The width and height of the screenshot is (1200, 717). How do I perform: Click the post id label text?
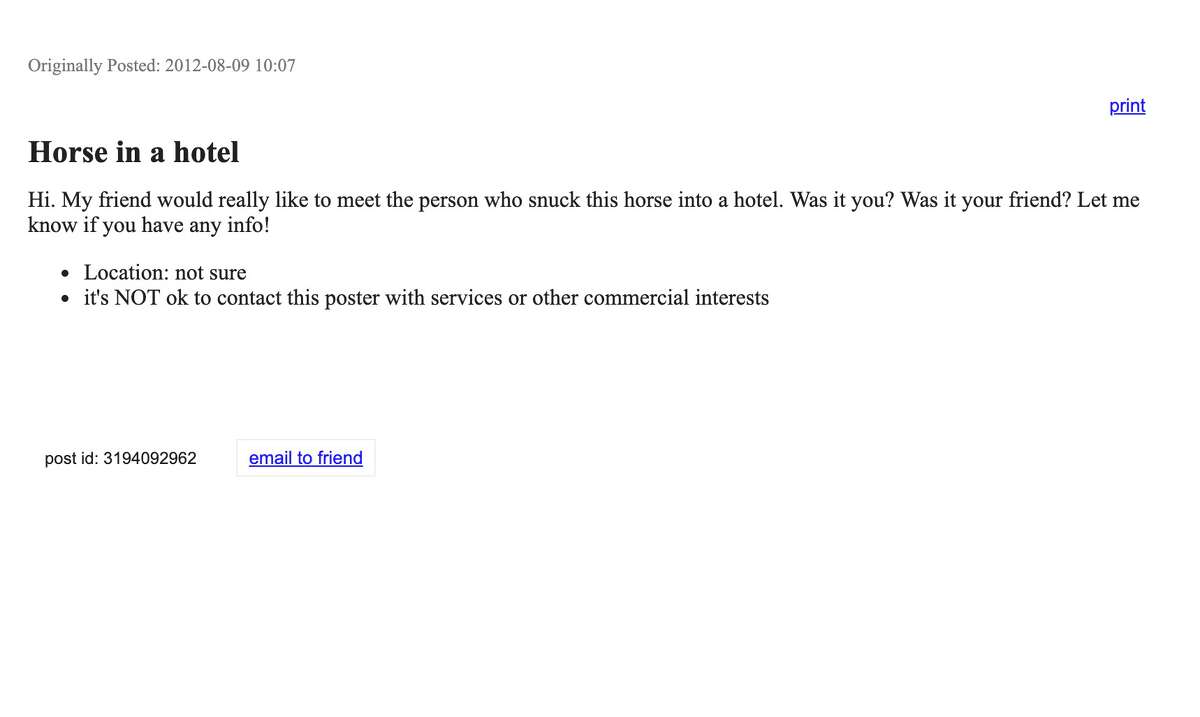click(x=72, y=458)
